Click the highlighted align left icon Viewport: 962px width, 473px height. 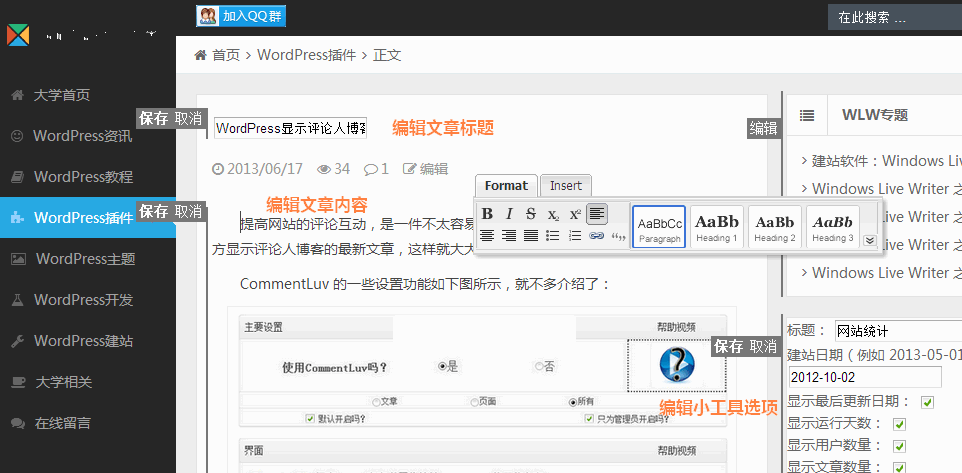pos(598,214)
